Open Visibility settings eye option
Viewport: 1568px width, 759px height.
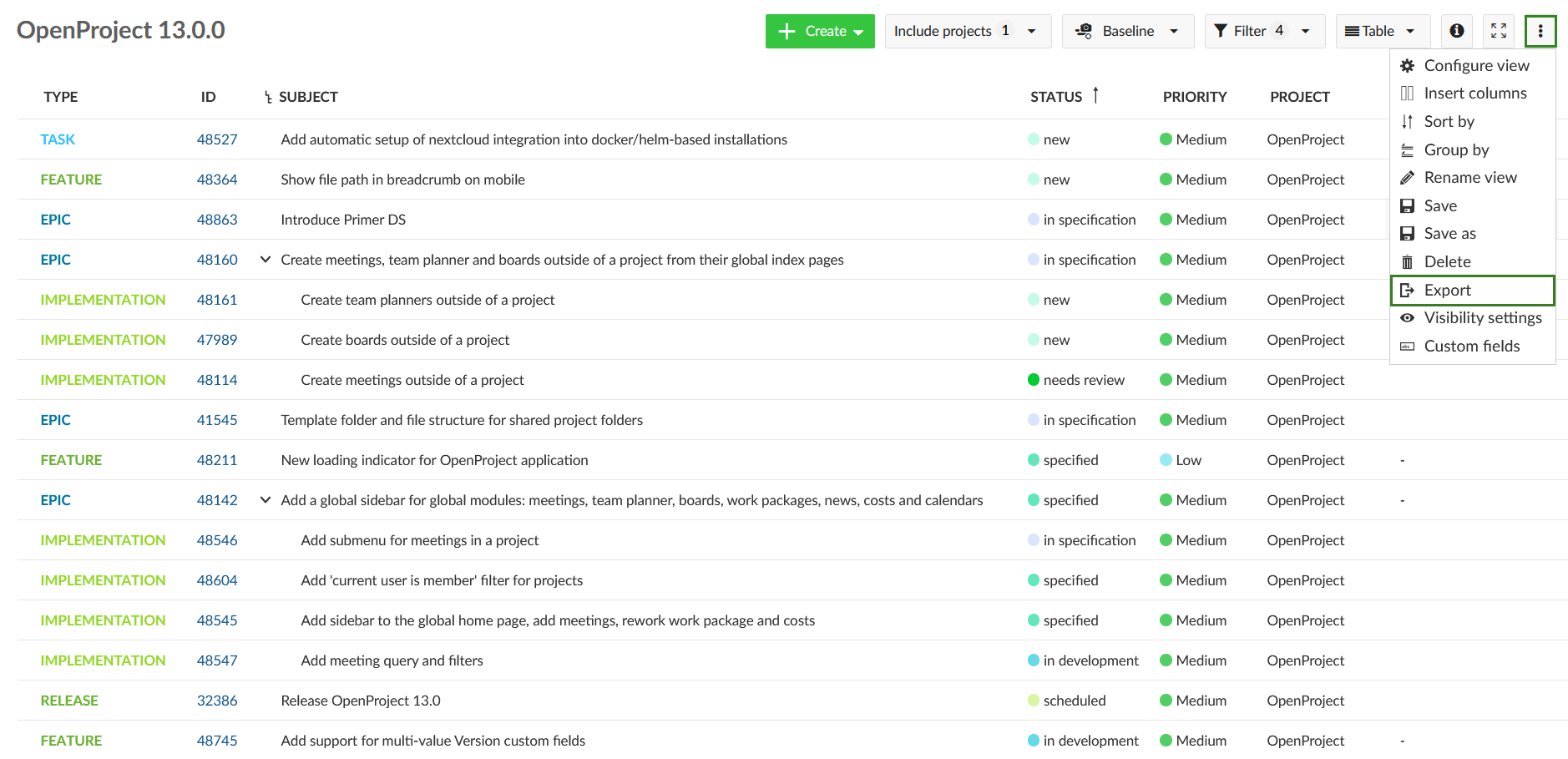tap(1482, 318)
